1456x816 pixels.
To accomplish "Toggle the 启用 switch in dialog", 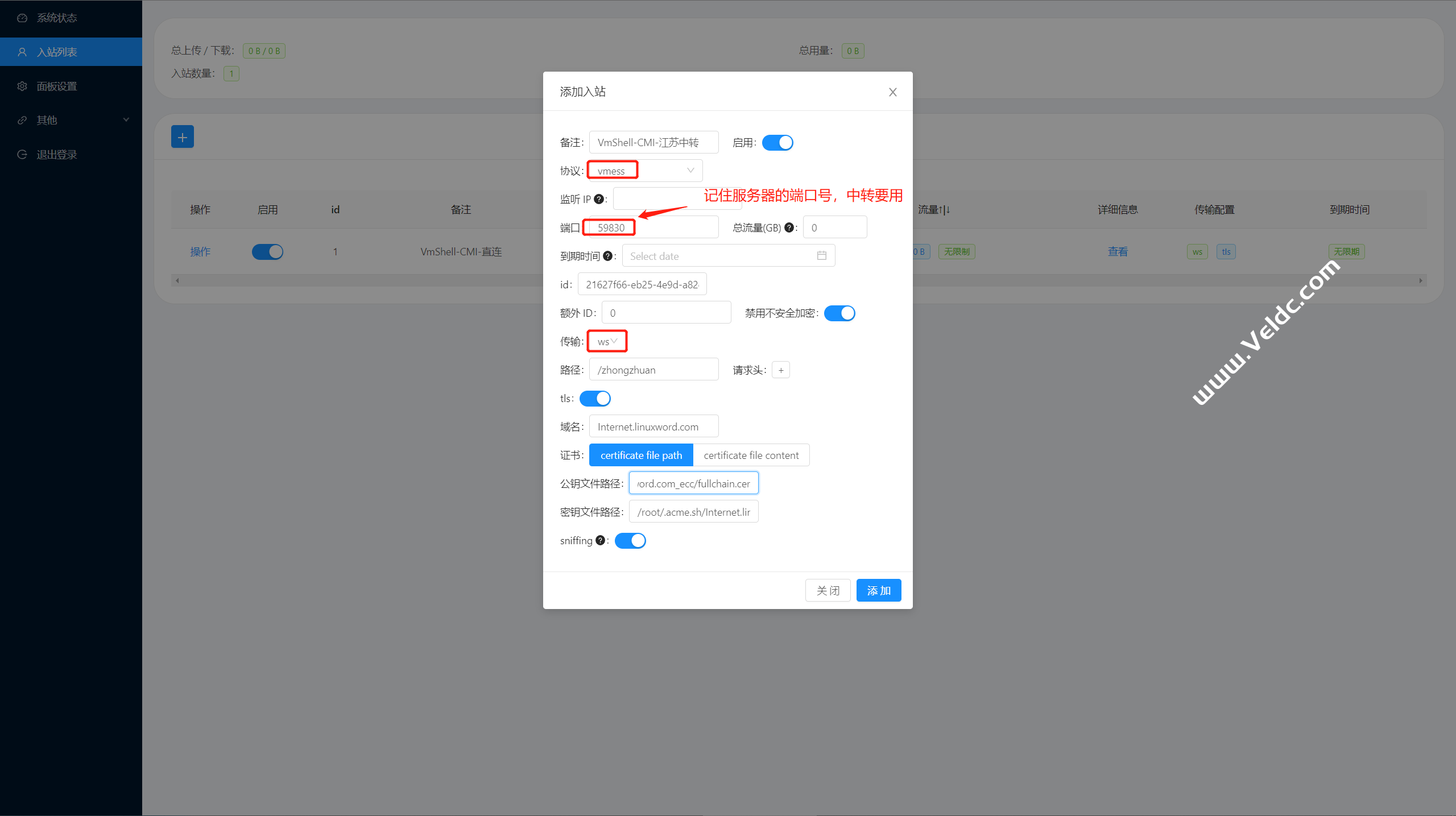I will [x=777, y=143].
